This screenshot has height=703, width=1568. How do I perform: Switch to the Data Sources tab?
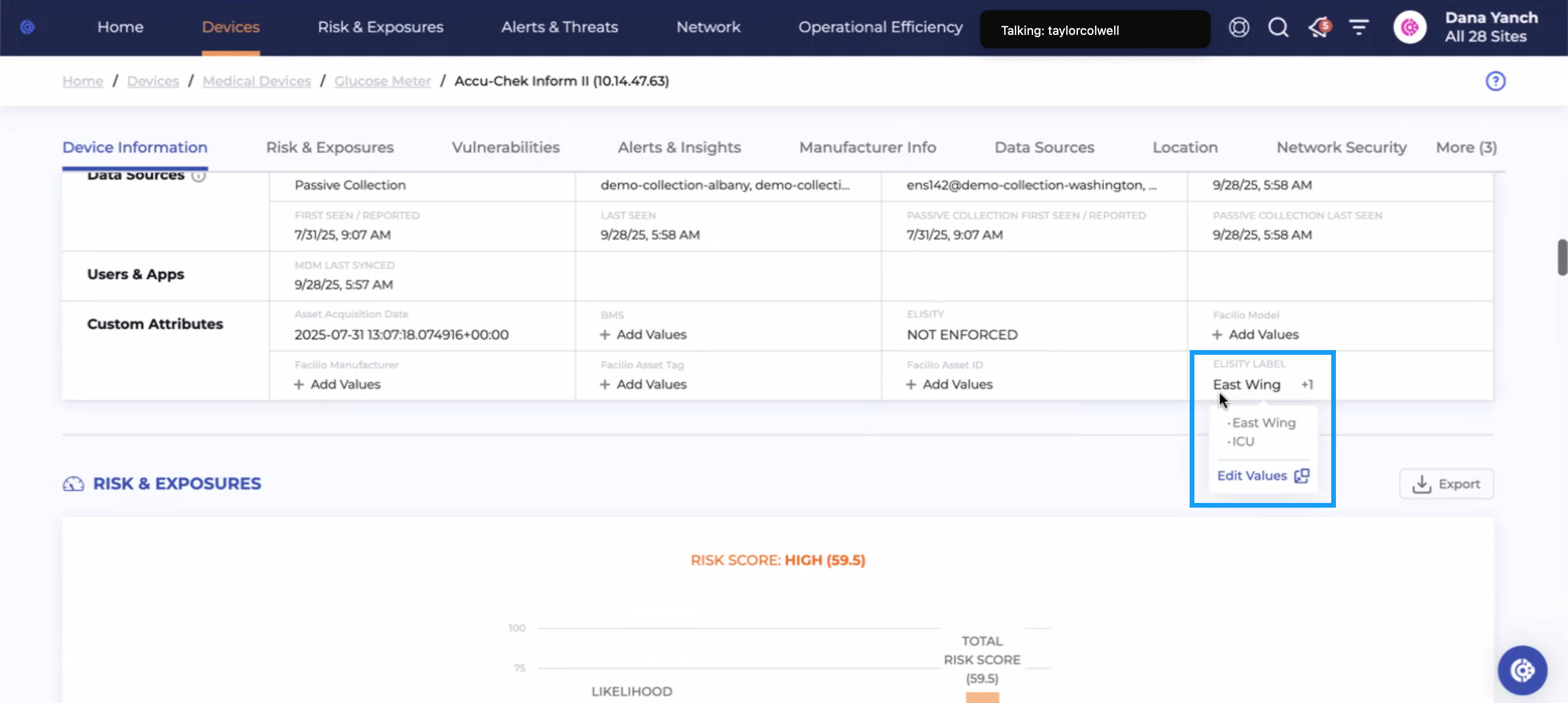1044,147
